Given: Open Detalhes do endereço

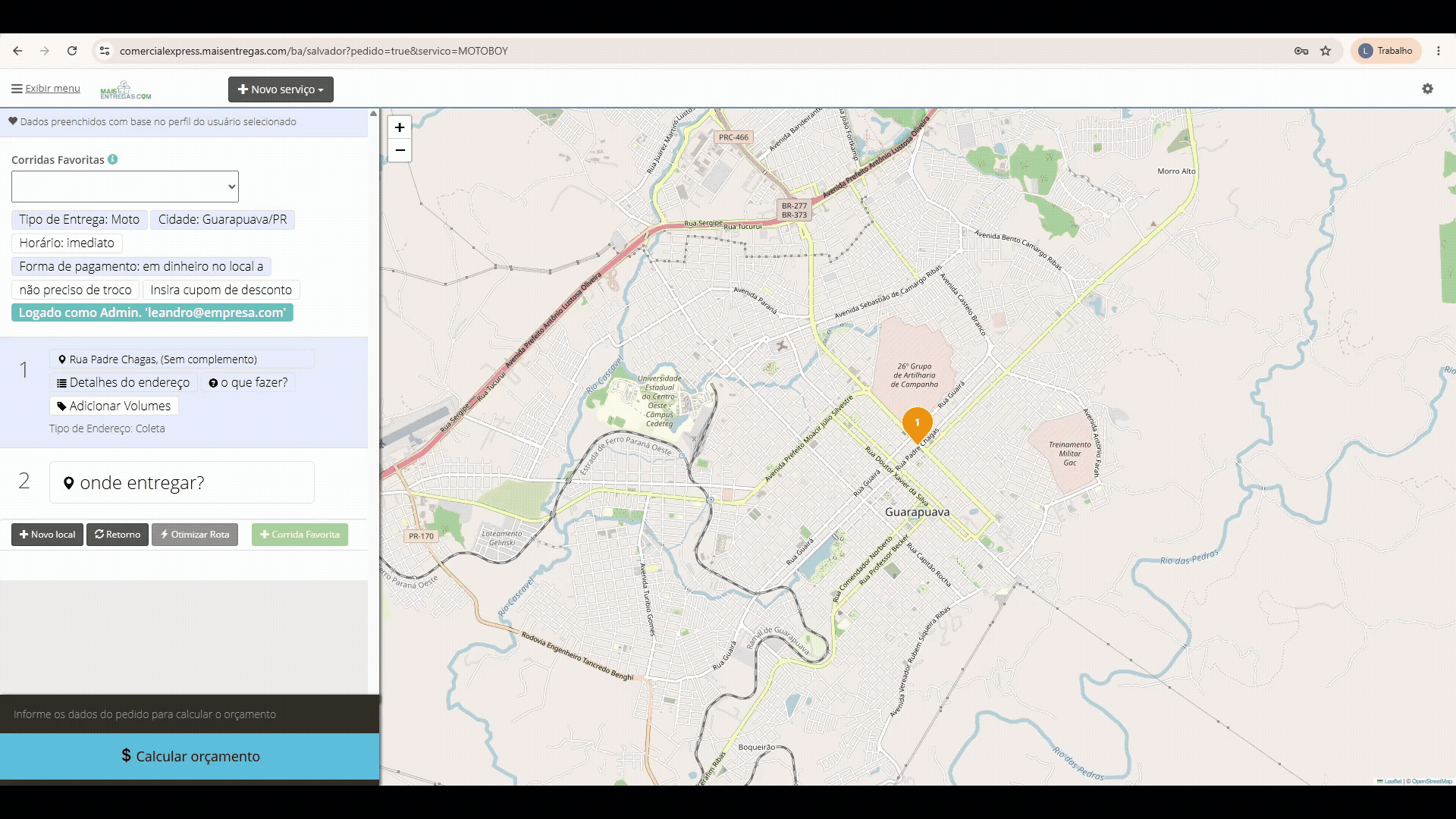Looking at the screenshot, I should tap(124, 383).
